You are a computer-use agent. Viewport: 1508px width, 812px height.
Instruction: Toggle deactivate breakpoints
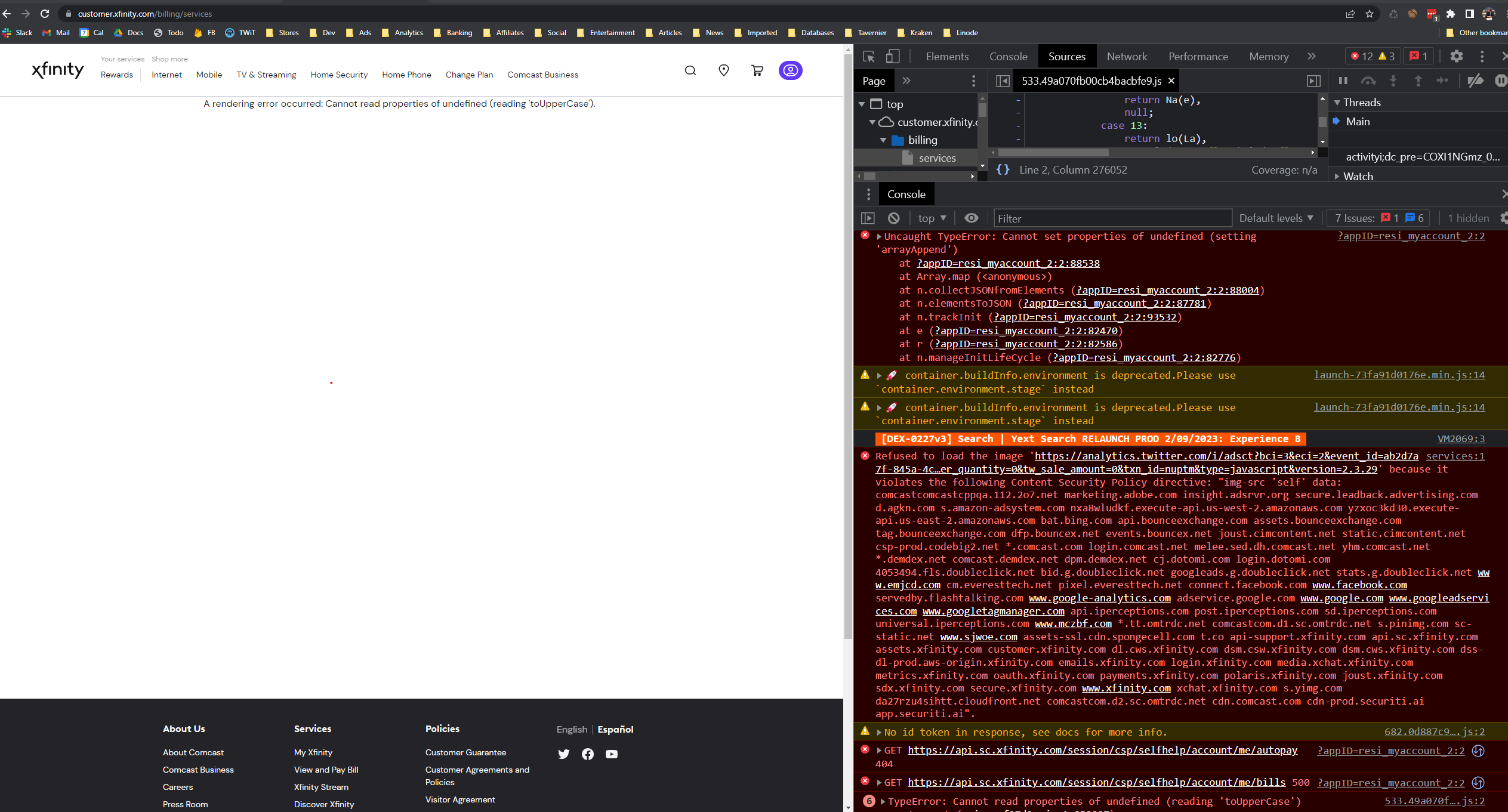1475,81
